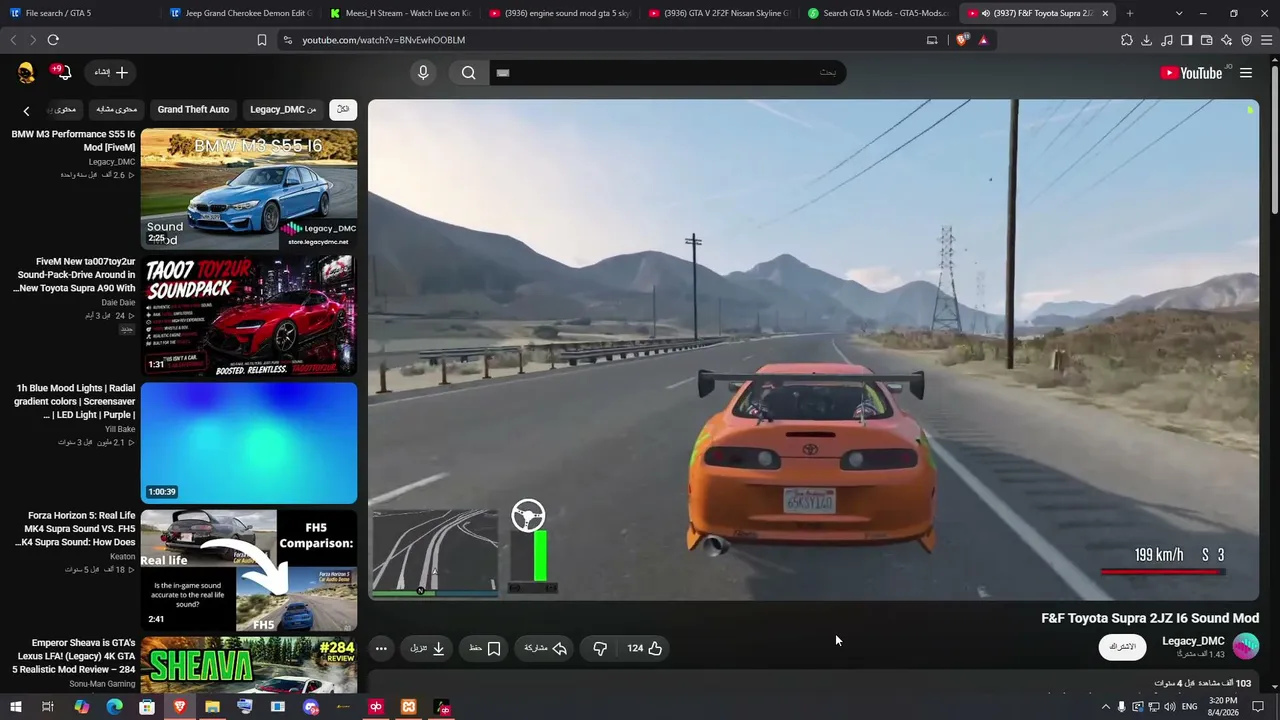Screen dimensions: 1280x720
Task: Open the taskbar volume control
Action: point(1170,707)
